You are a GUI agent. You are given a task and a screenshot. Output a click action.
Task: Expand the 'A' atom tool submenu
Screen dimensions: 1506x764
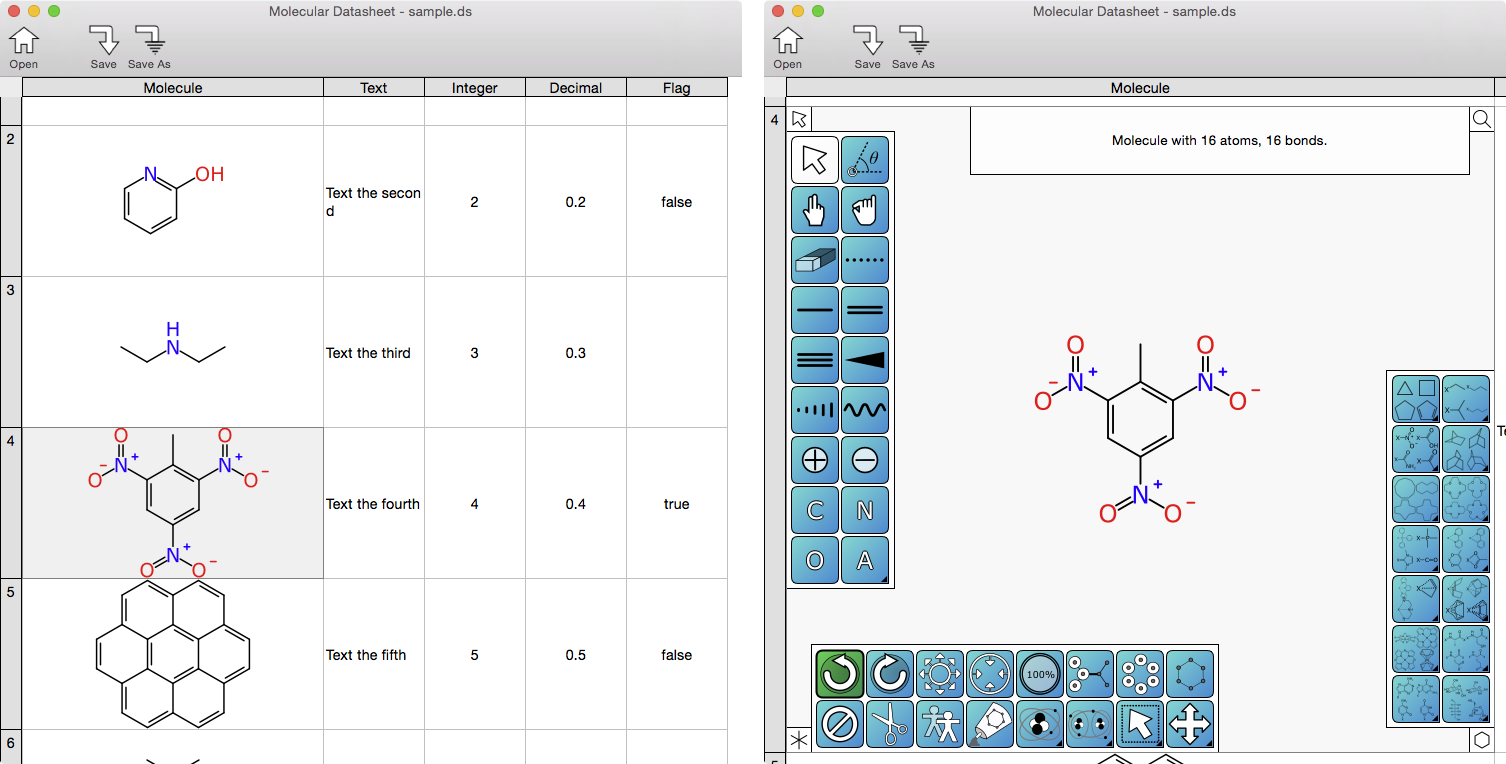(x=865, y=560)
